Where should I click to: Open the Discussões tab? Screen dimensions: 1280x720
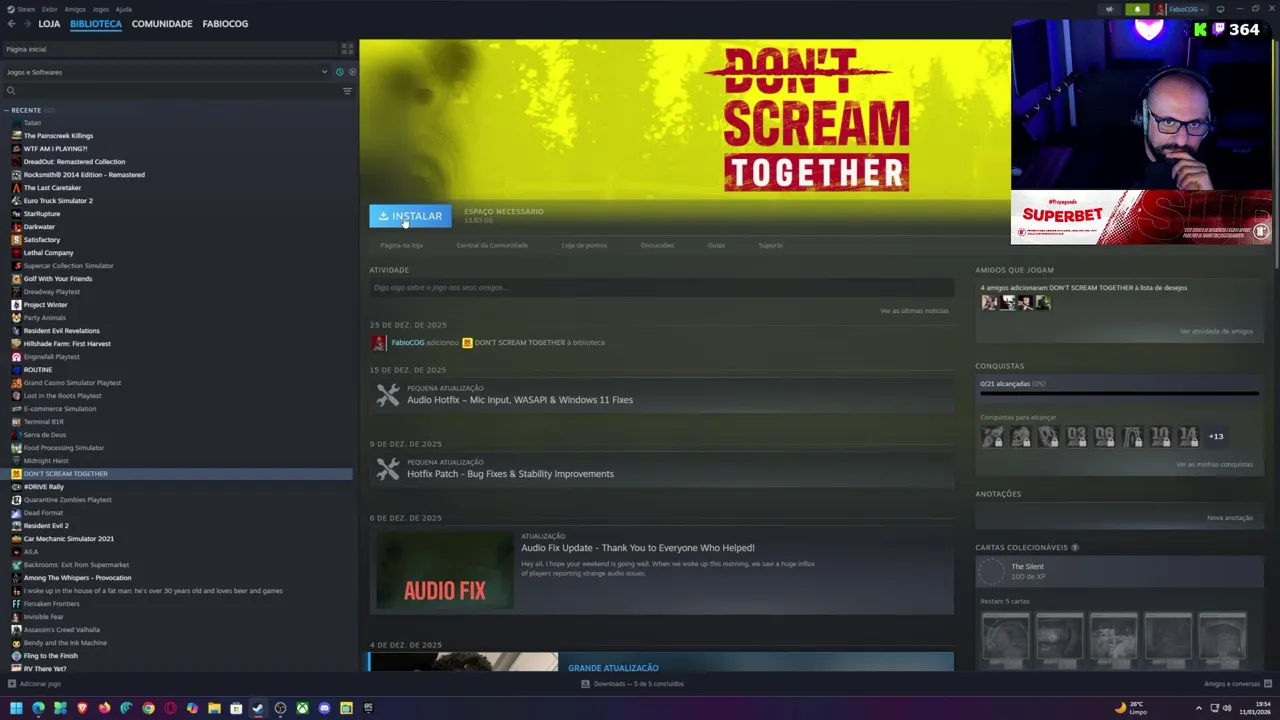(657, 245)
